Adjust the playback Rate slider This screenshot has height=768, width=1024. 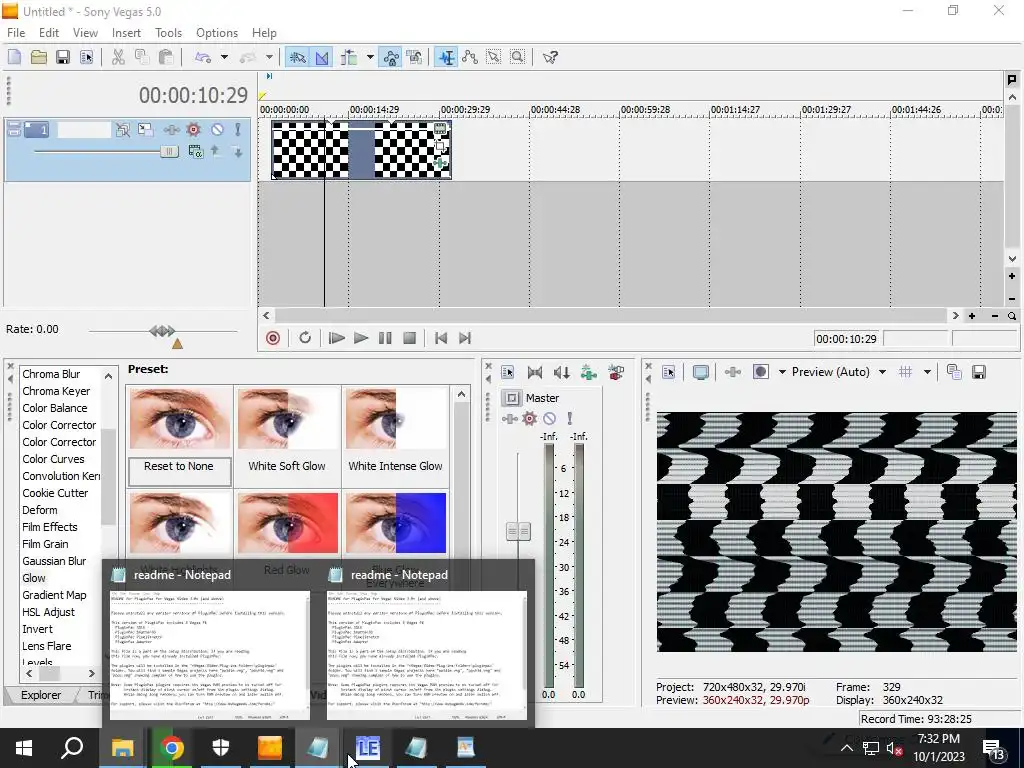point(162,331)
